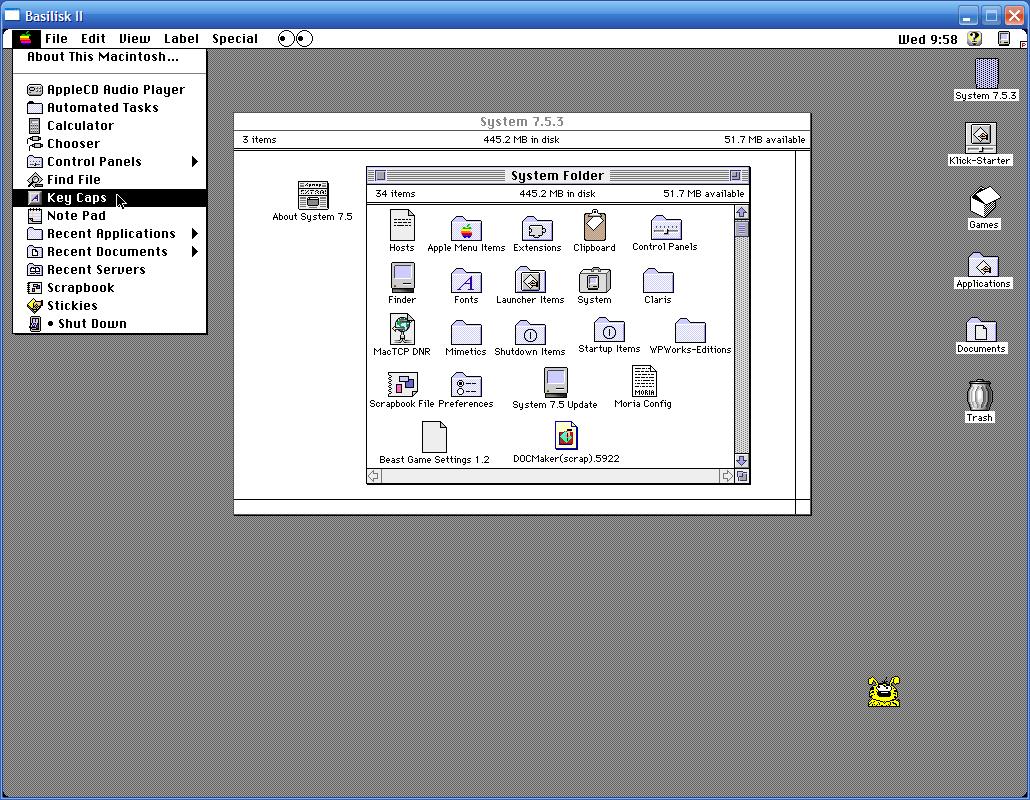Click the eyes icon in menu bar

[295, 39]
